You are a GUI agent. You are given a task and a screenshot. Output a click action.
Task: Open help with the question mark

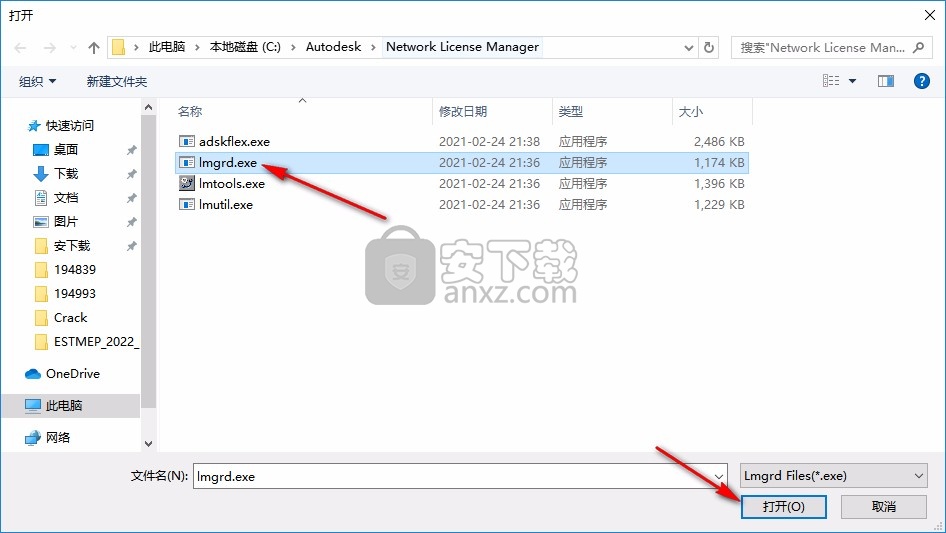[921, 81]
